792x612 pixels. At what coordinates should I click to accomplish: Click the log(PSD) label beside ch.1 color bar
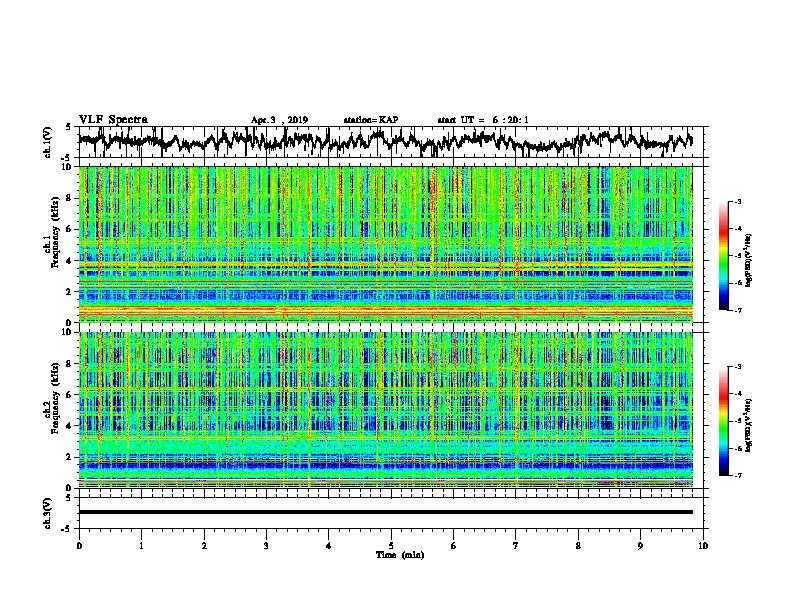coord(749,260)
